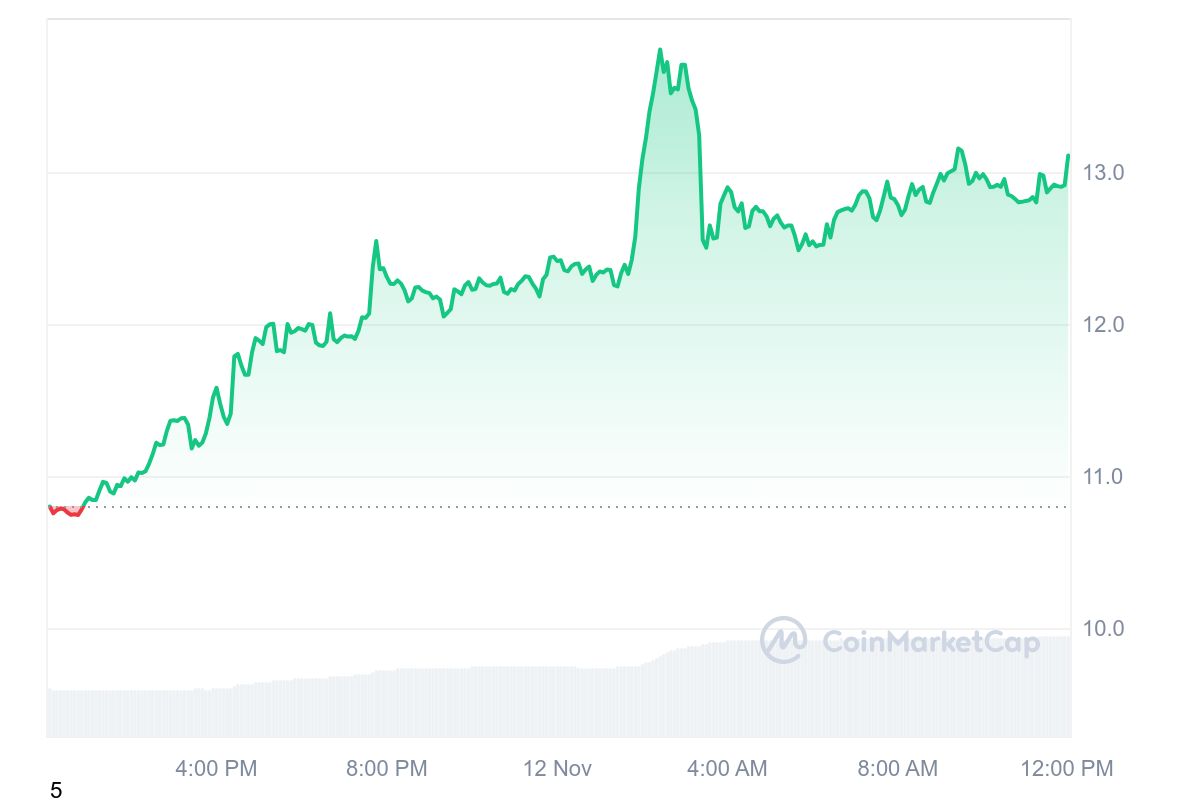Select the 4:00 AM time axis label
Image resolution: width=1200 pixels, height=800 pixels.
pos(727,768)
